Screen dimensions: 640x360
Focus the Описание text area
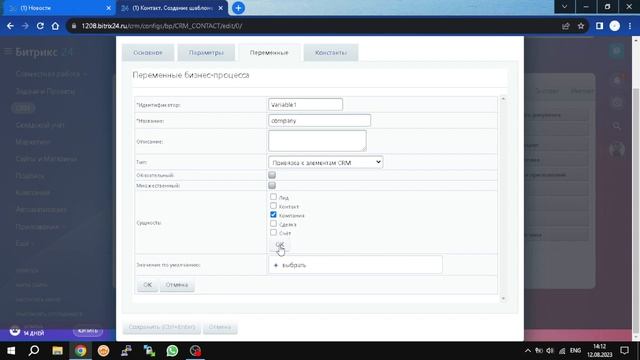tap(317, 141)
